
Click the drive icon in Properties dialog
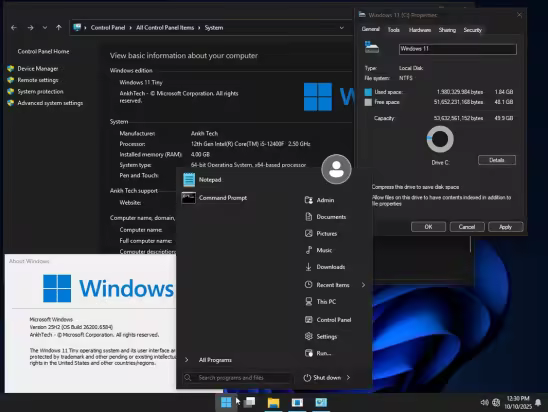click(x=372, y=48)
